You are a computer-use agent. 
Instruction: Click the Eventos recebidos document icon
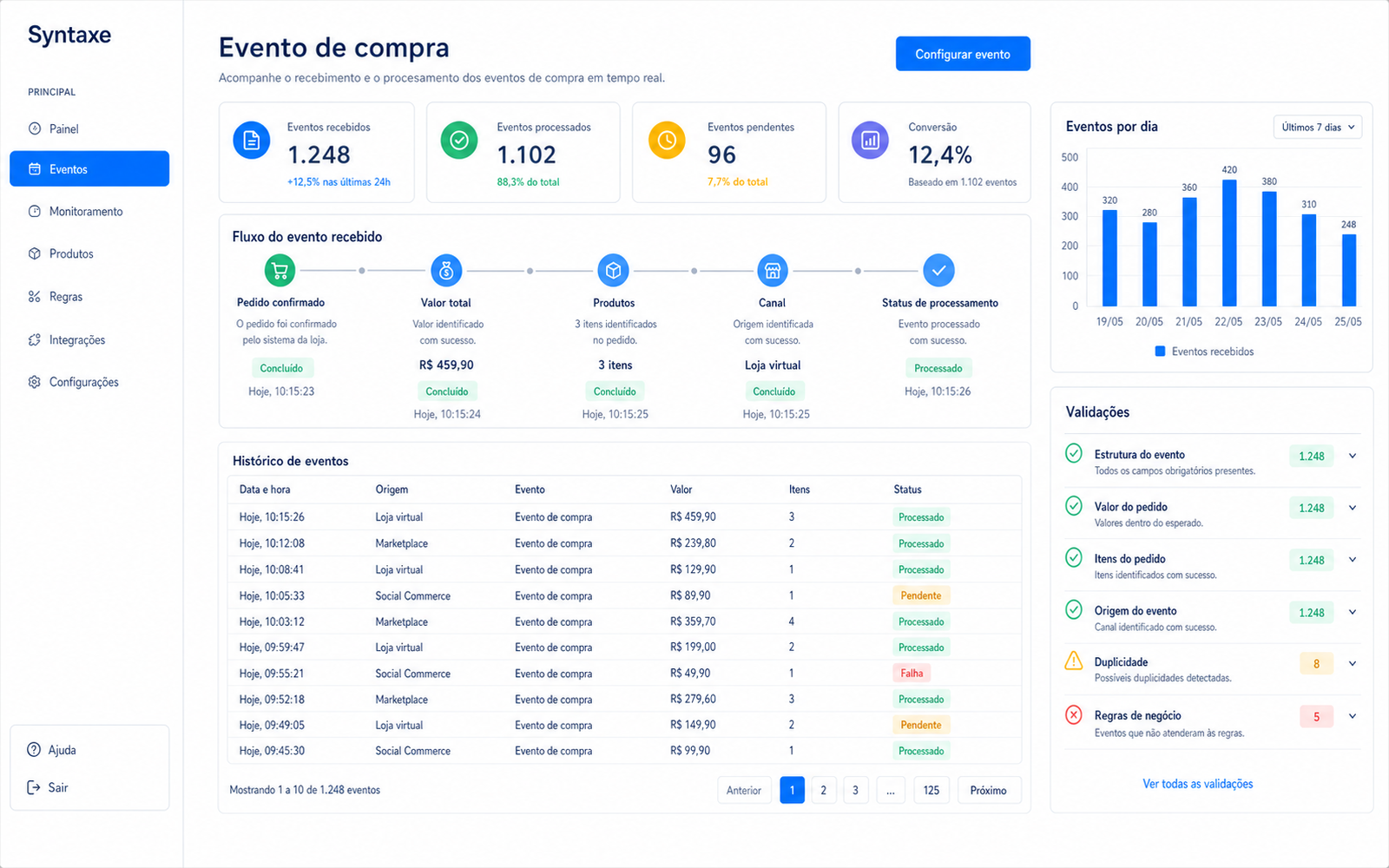tap(252, 140)
